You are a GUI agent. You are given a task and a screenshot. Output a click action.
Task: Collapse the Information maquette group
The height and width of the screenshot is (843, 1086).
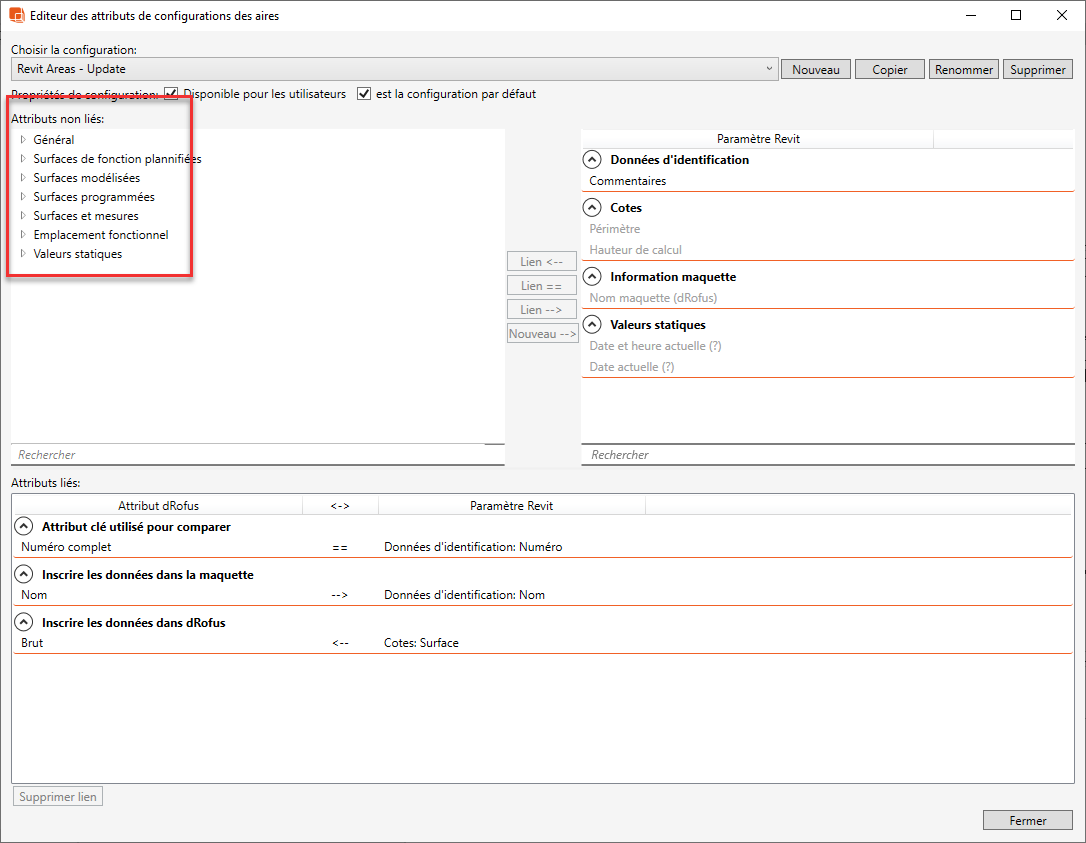click(x=592, y=277)
